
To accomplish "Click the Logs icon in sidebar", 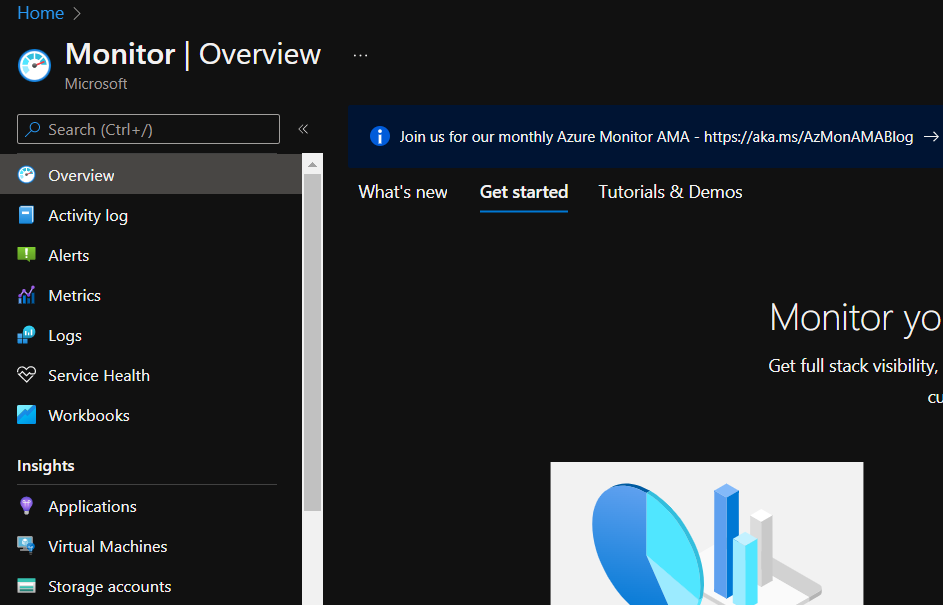I will (27, 335).
